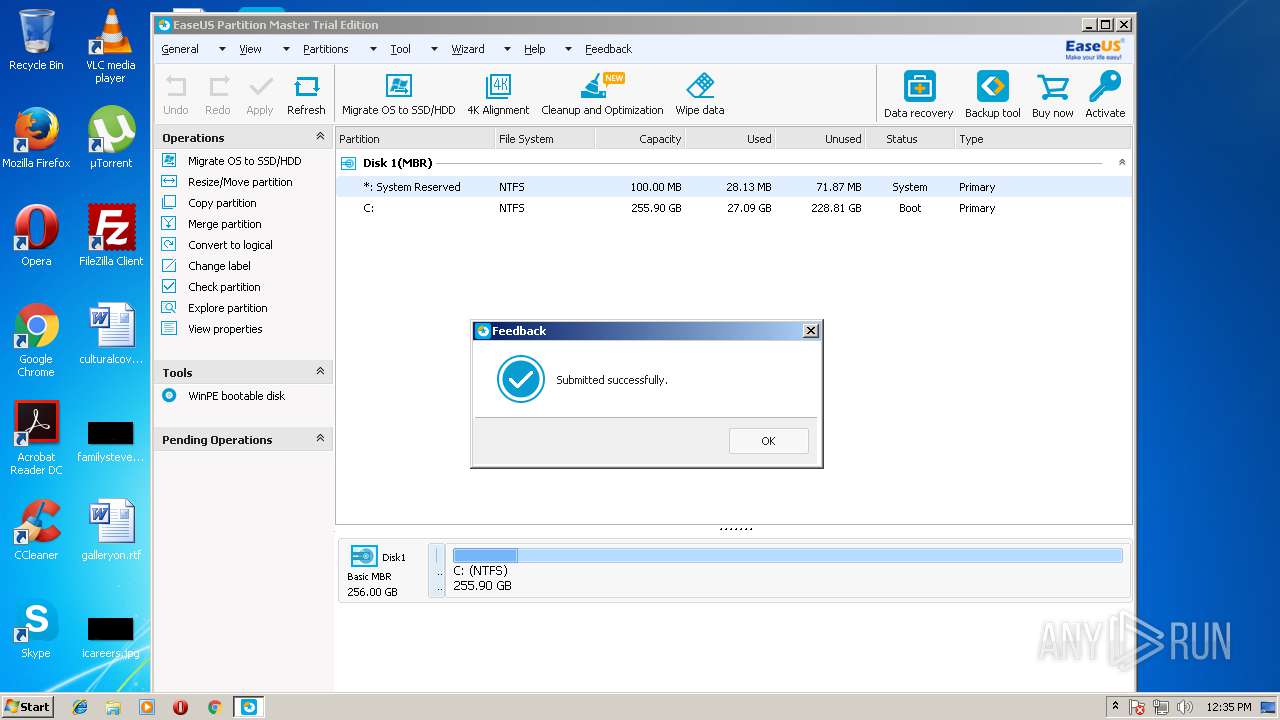Open the Windows Start menu
This screenshot has height=720, width=1280.
click(x=28, y=707)
